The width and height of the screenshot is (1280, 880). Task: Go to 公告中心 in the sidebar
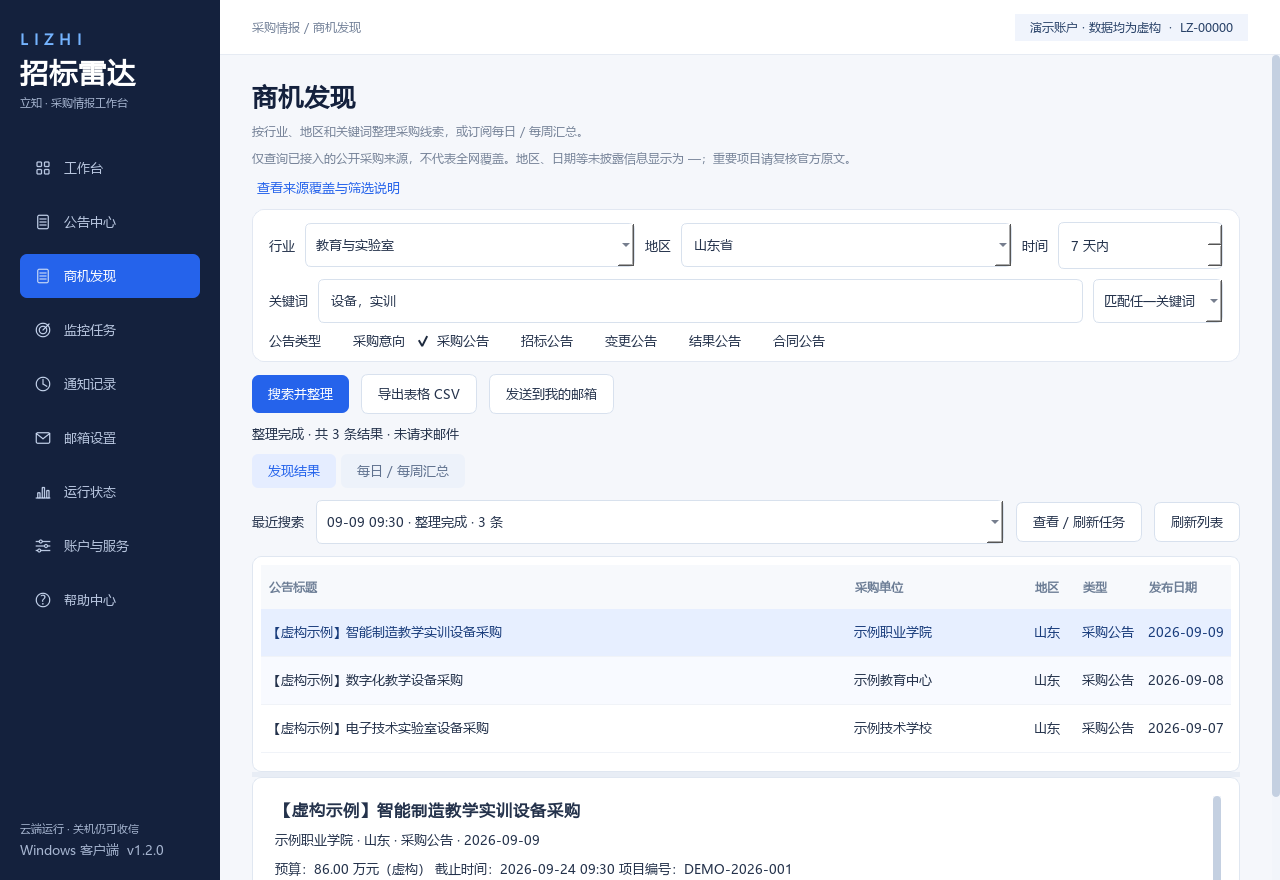(x=110, y=222)
